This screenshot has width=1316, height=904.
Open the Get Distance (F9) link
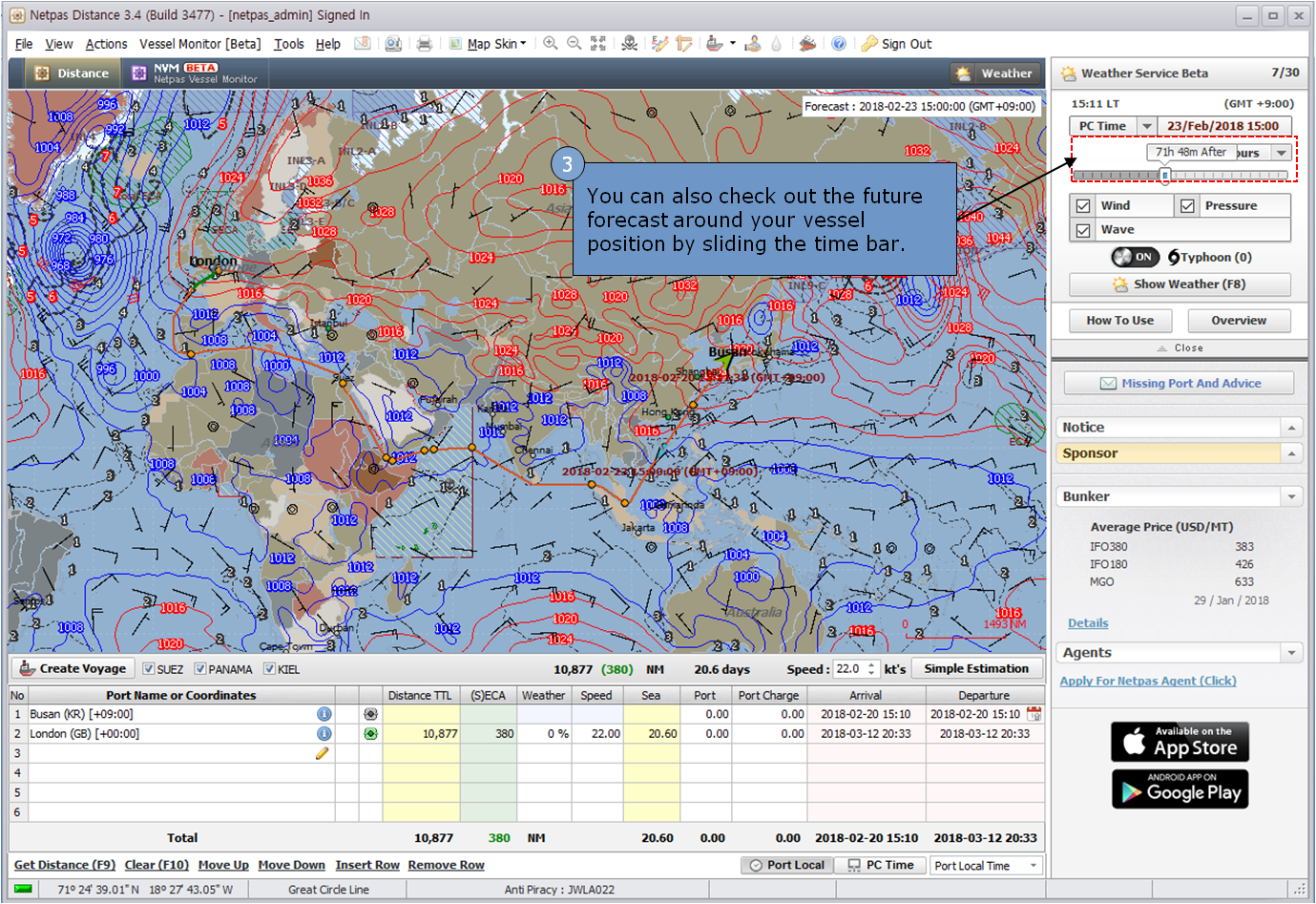(x=64, y=865)
